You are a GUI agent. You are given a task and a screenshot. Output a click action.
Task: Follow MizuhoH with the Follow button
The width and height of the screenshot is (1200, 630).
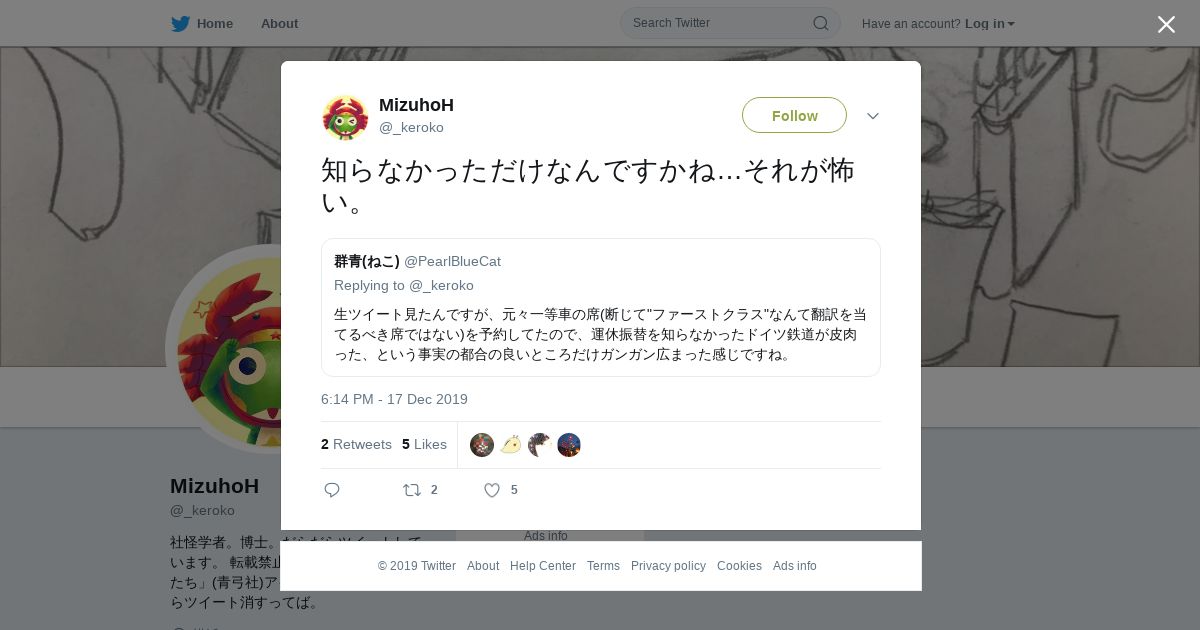[x=794, y=115]
